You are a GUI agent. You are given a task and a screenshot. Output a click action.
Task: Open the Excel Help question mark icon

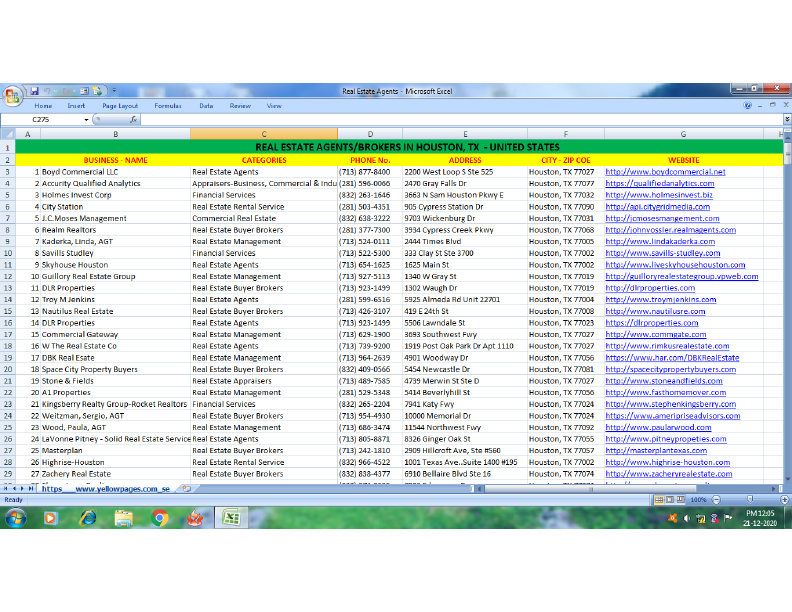coord(747,106)
